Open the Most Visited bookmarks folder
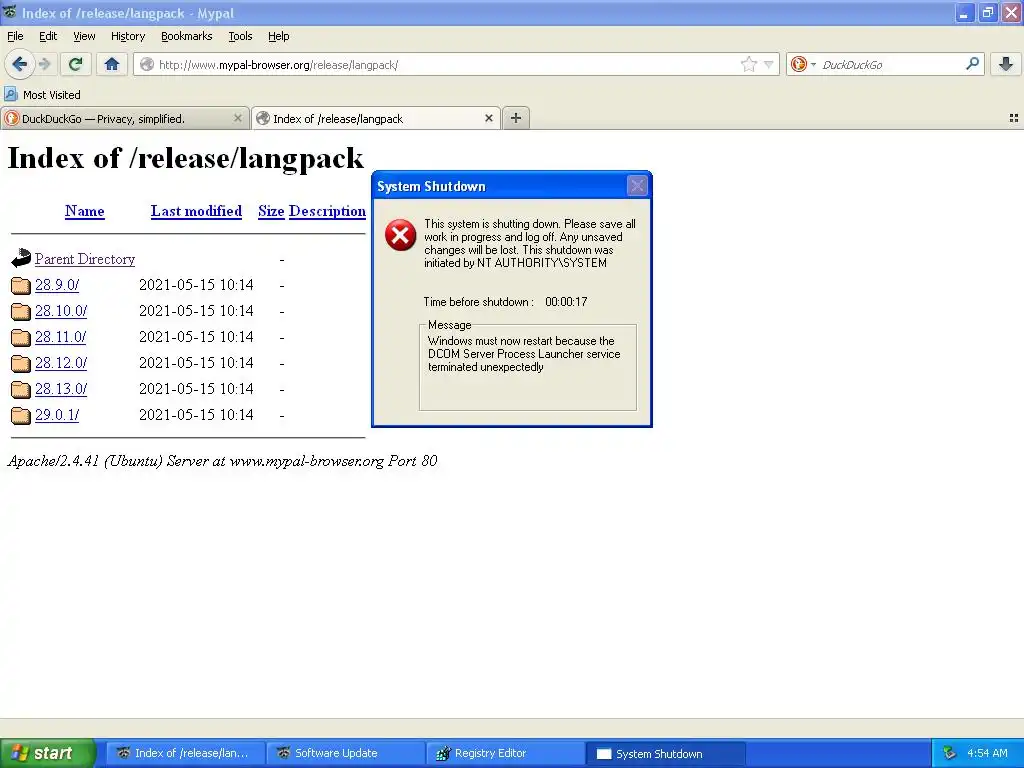Image resolution: width=1024 pixels, height=768 pixels. (42, 95)
